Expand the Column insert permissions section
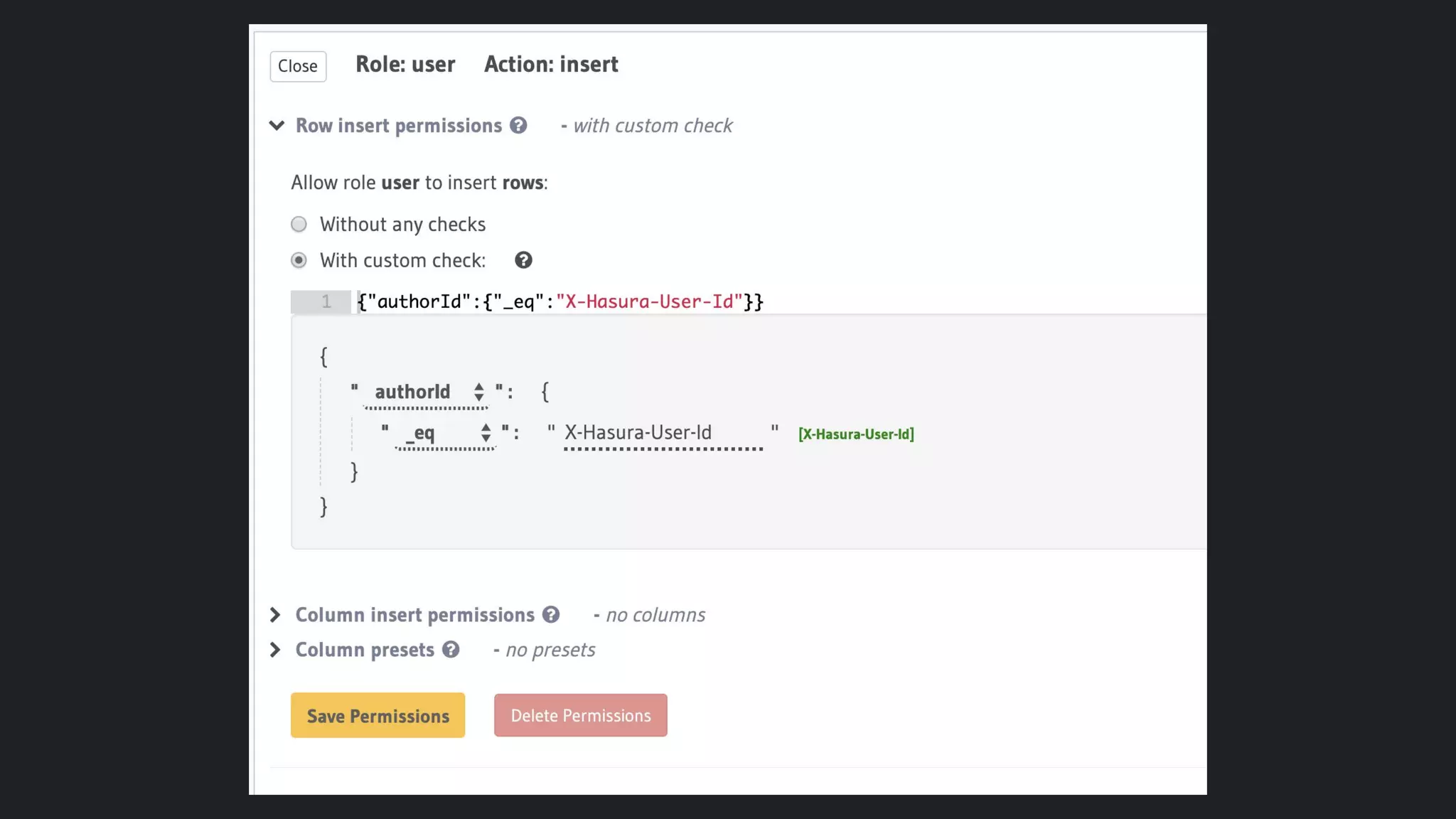1456x819 pixels. pyautogui.click(x=275, y=615)
